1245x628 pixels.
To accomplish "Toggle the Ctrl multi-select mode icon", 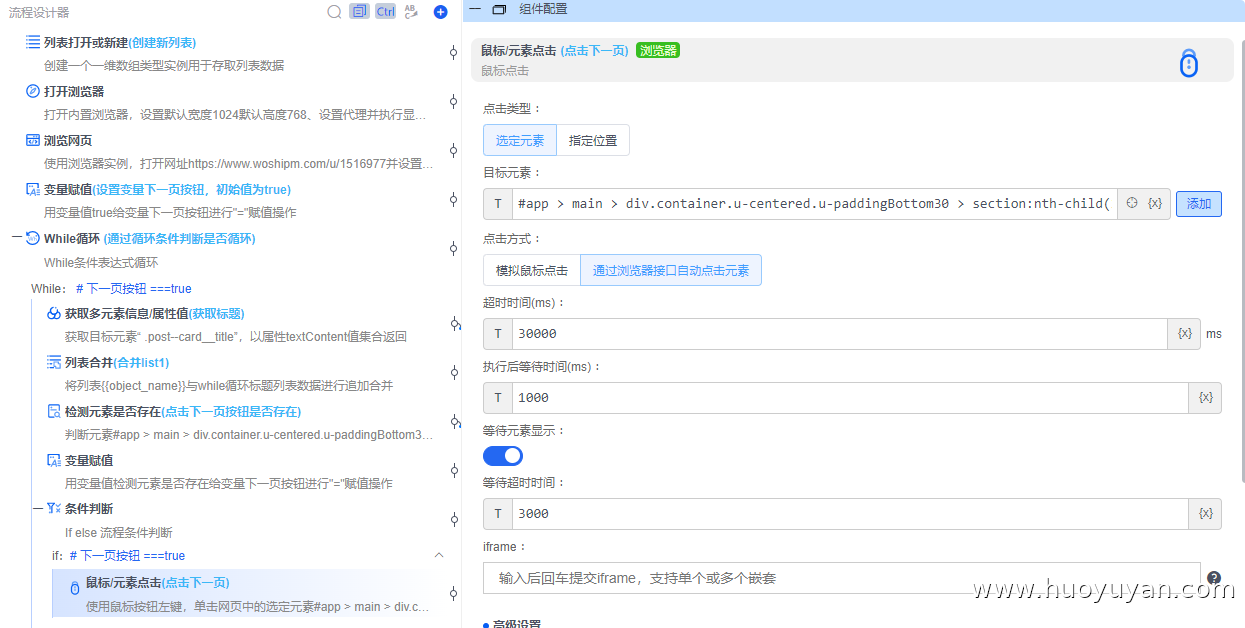I will click(x=385, y=12).
